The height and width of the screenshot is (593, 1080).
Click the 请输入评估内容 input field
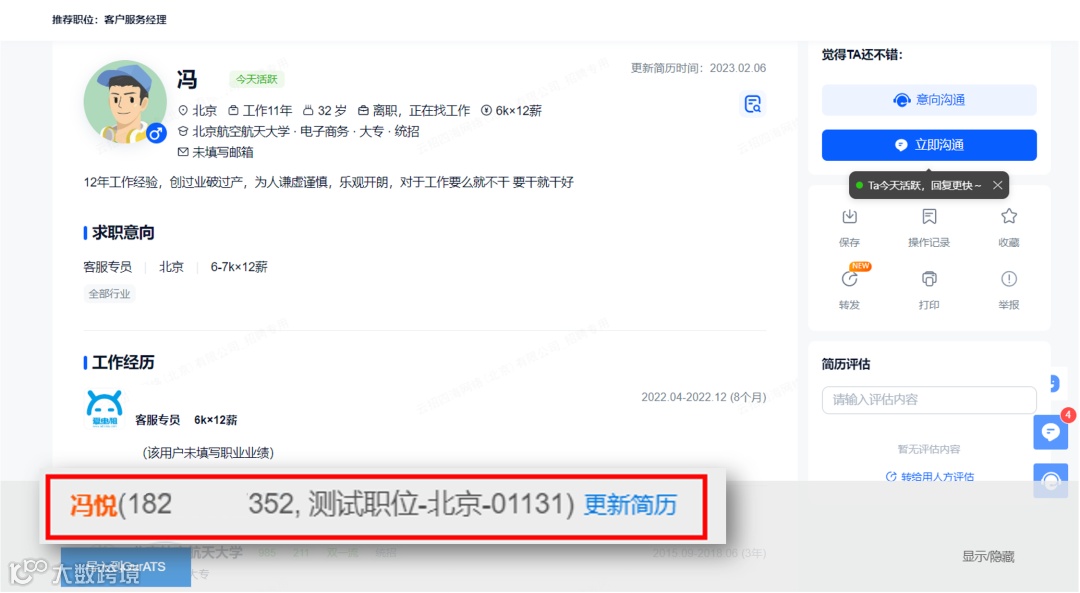pyautogui.click(x=928, y=399)
